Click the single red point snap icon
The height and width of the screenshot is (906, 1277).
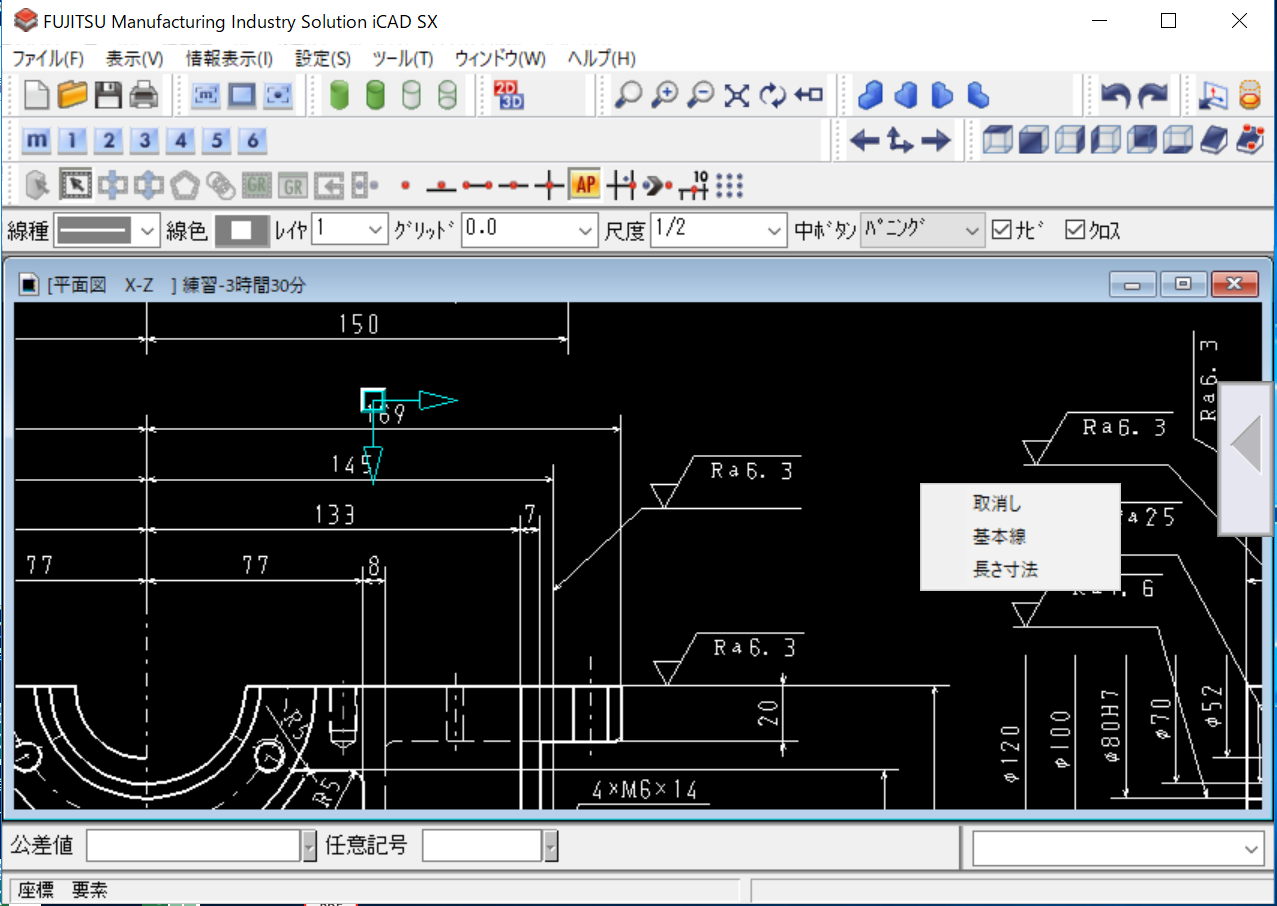[x=405, y=185]
